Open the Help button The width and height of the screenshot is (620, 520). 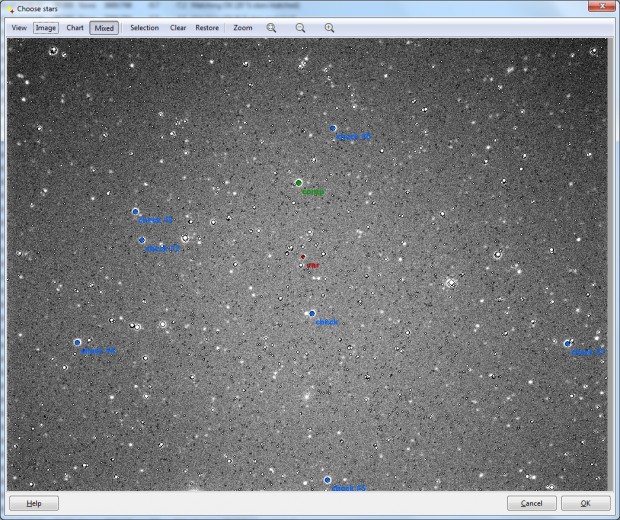coord(34,503)
